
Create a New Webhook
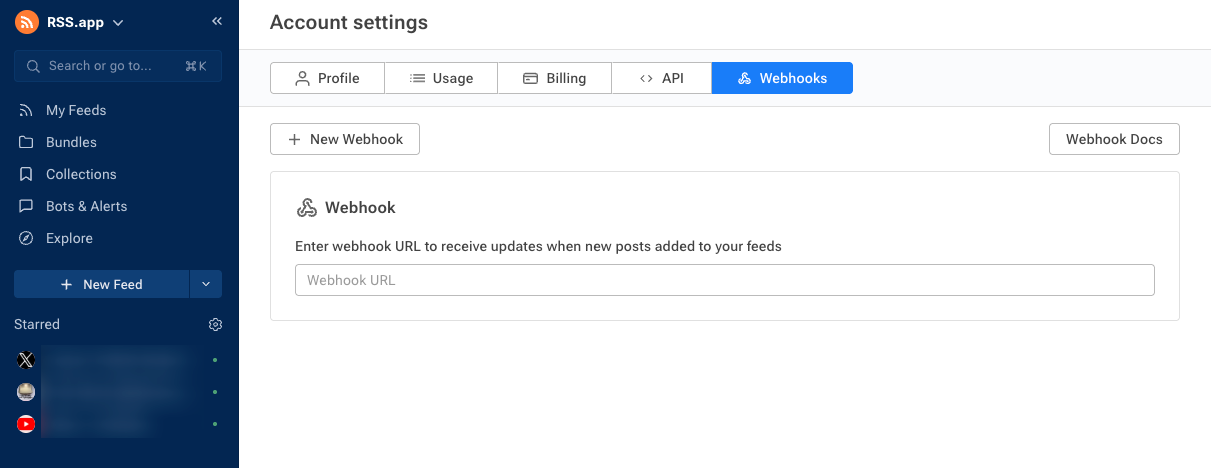pos(345,139)
